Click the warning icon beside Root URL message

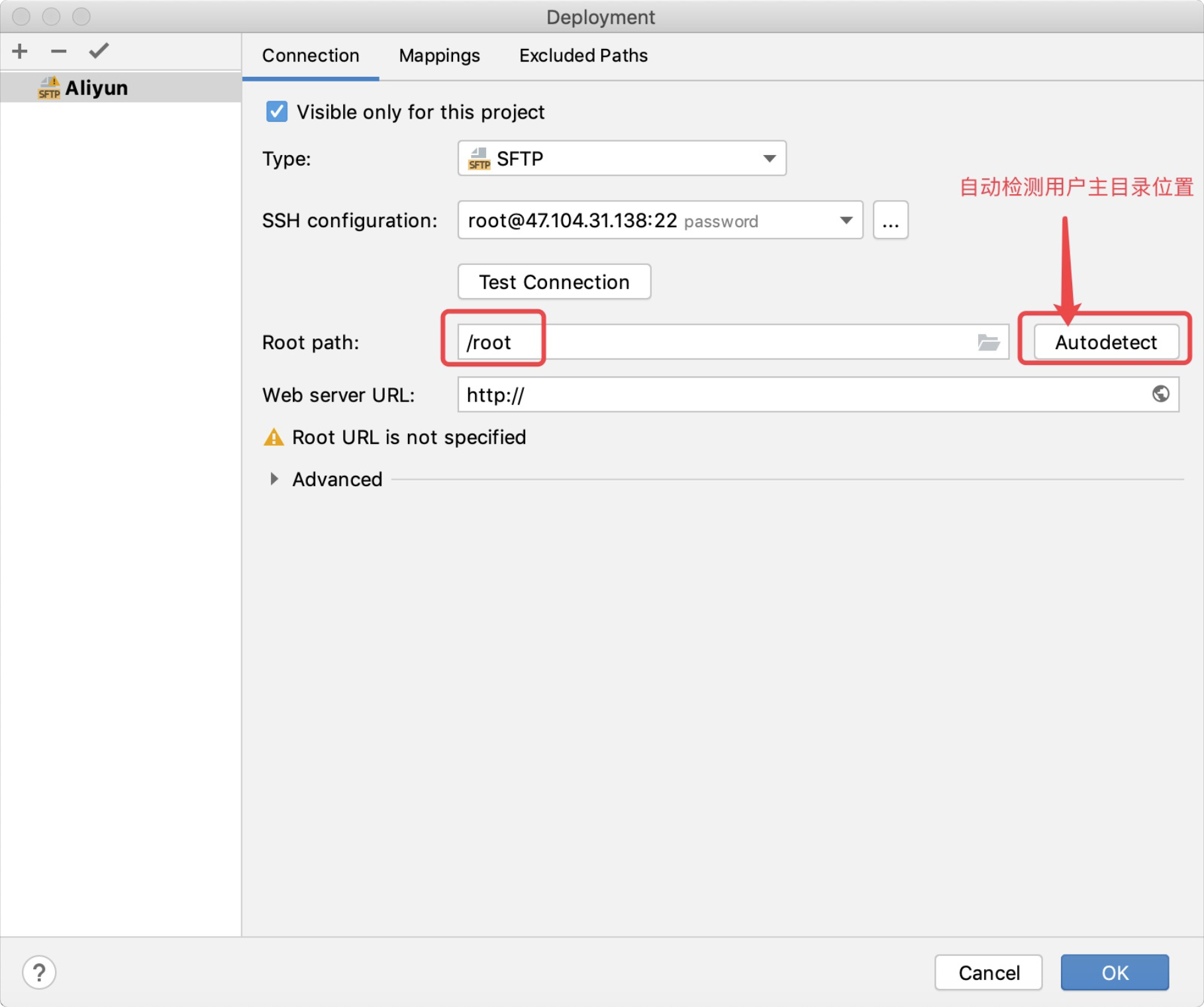point(274,437)
